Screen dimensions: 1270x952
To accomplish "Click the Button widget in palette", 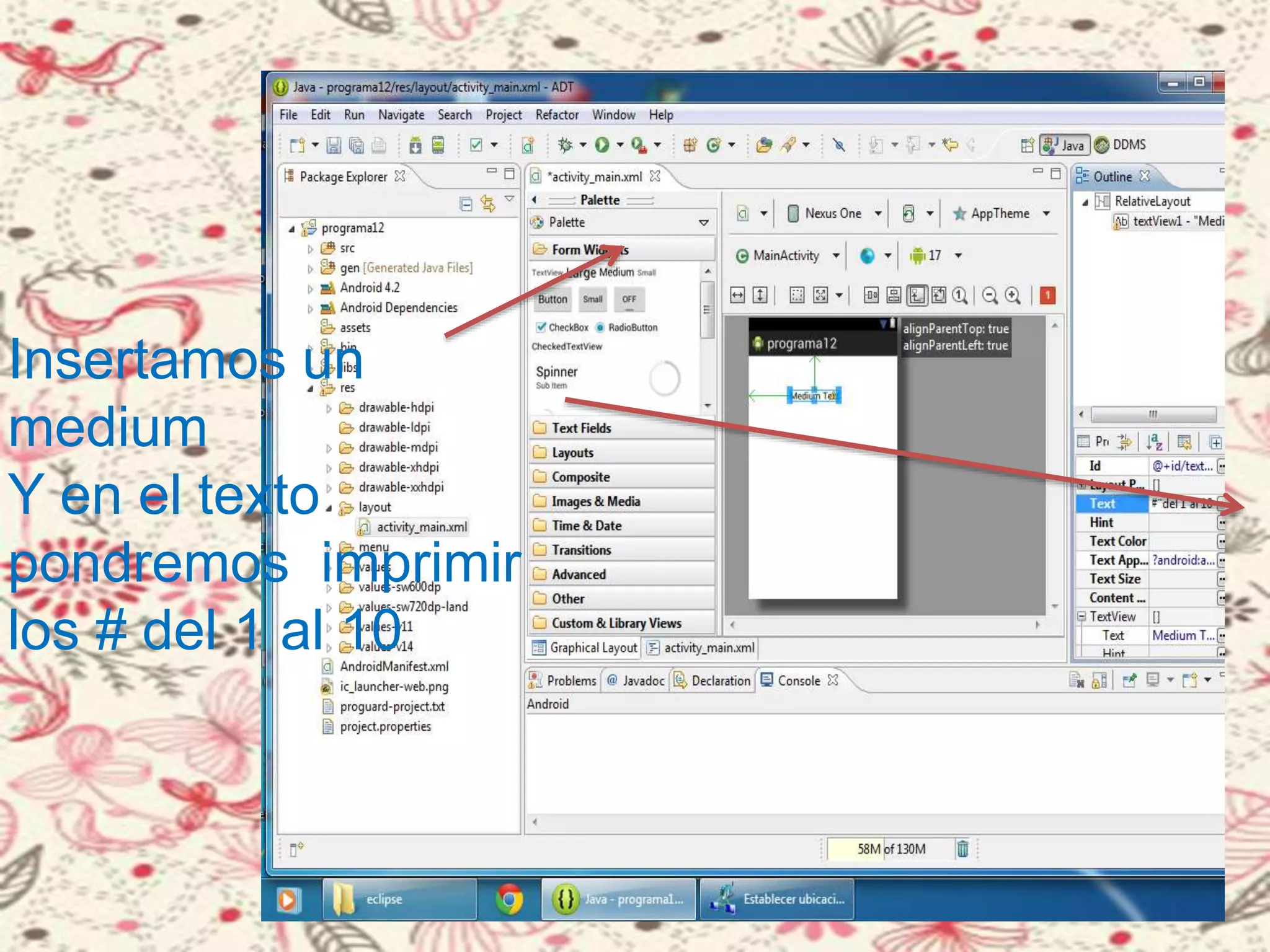I will pyautogui.click(x=552, y=299).
